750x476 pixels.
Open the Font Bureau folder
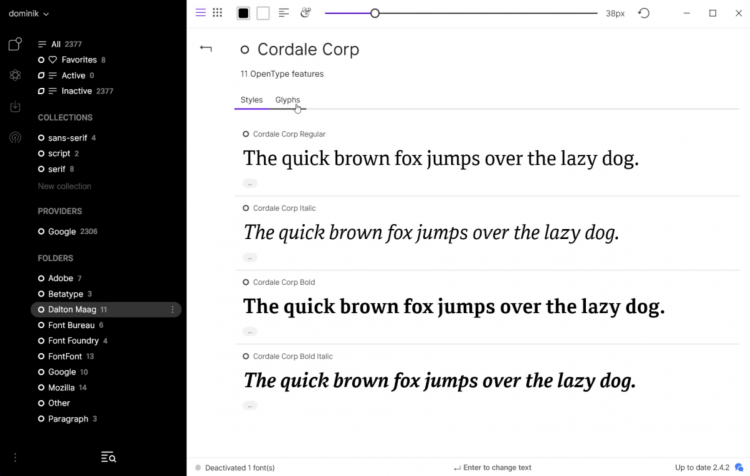point(71,325)
